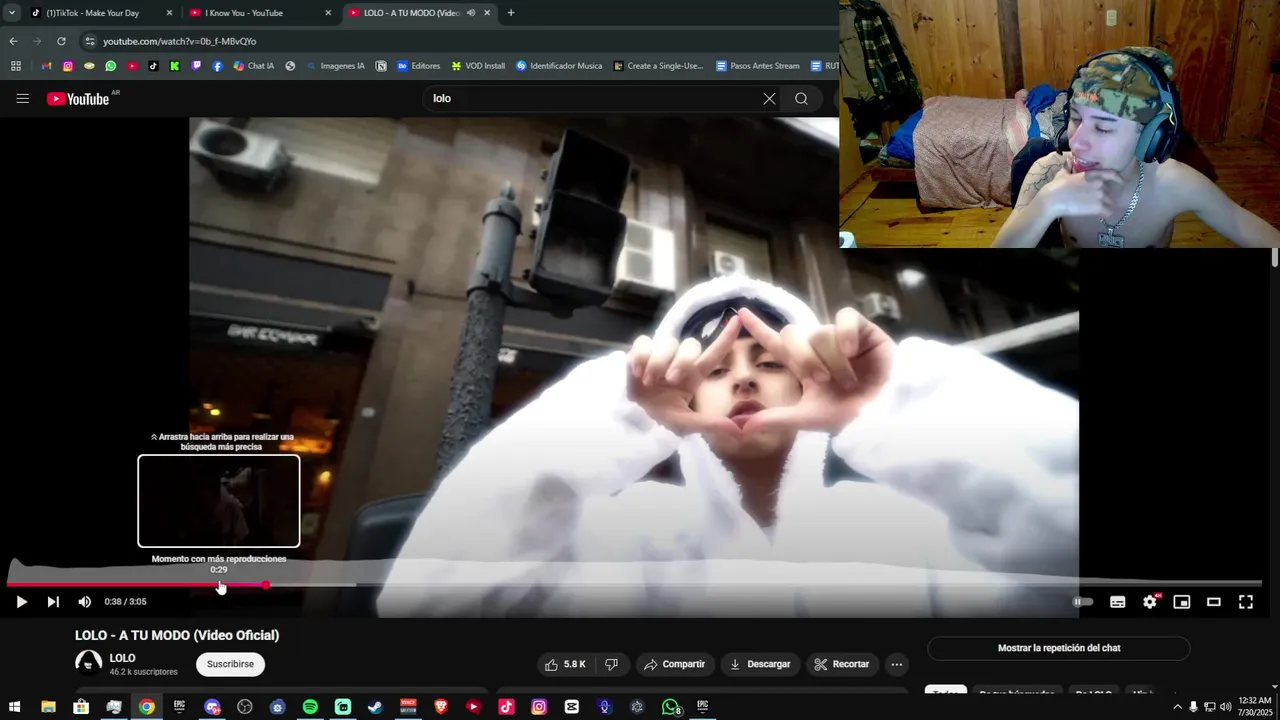This screenshot has width=1280, height=720.
Task: Switch to theater mode
Action: click(1214, 602)
